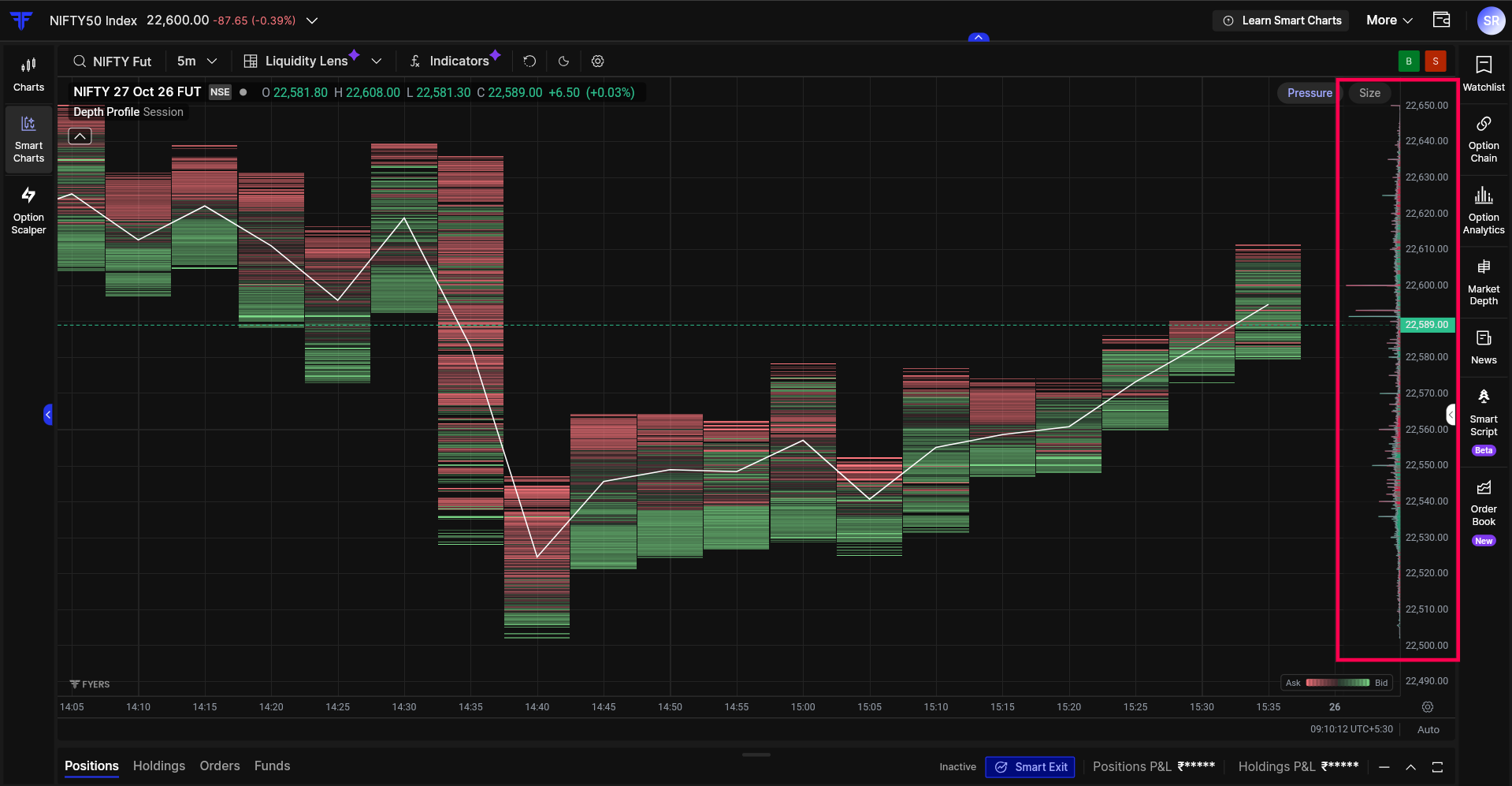Open the News panel
The width and height of the screenshot is (1512, 786).
pyautogui.click(x=1484, y=348)
